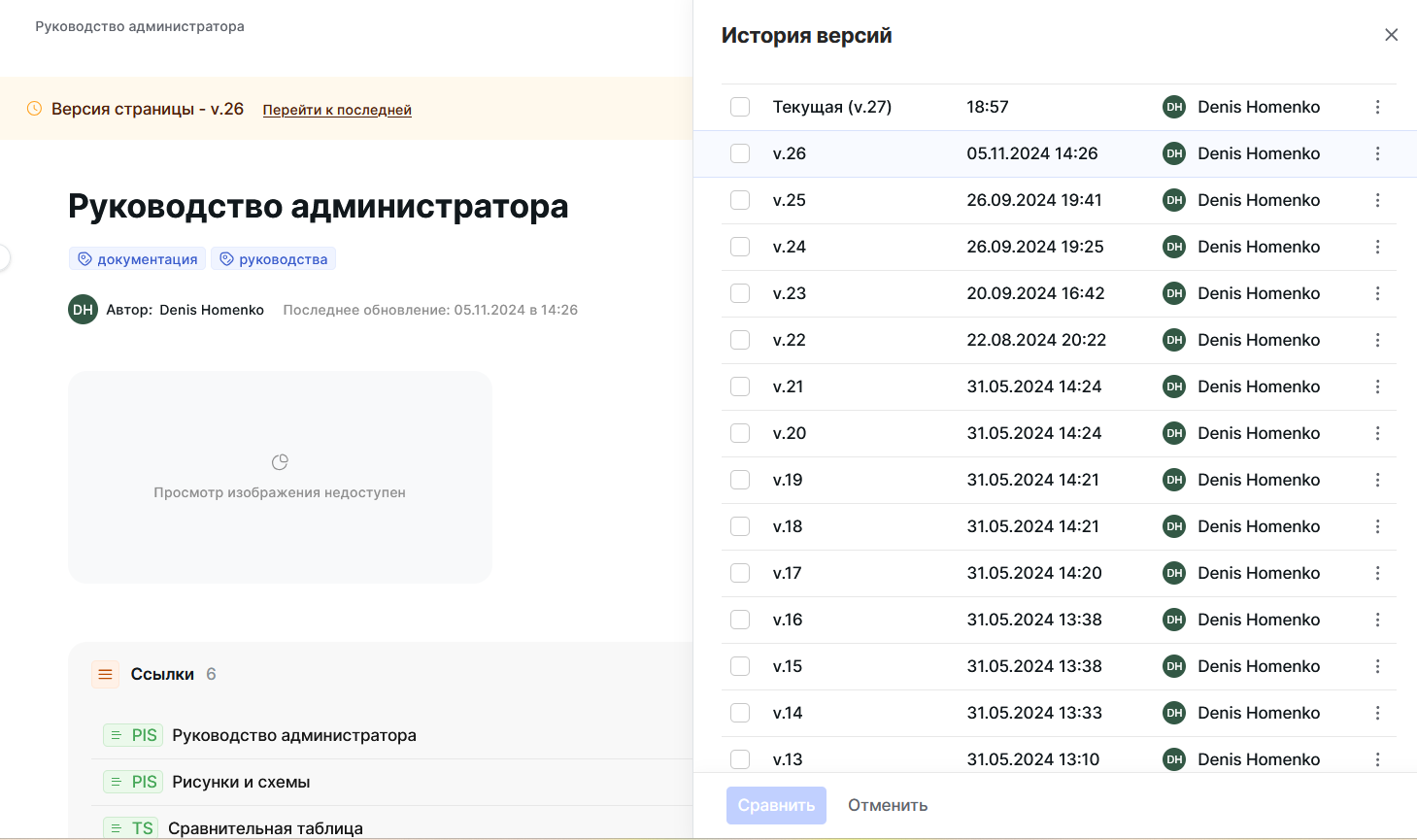The height and width of the screenshot is (840, 1417).
Task: Open the actions menu for Текущая (v.27)
Action: click(1378, 107)
